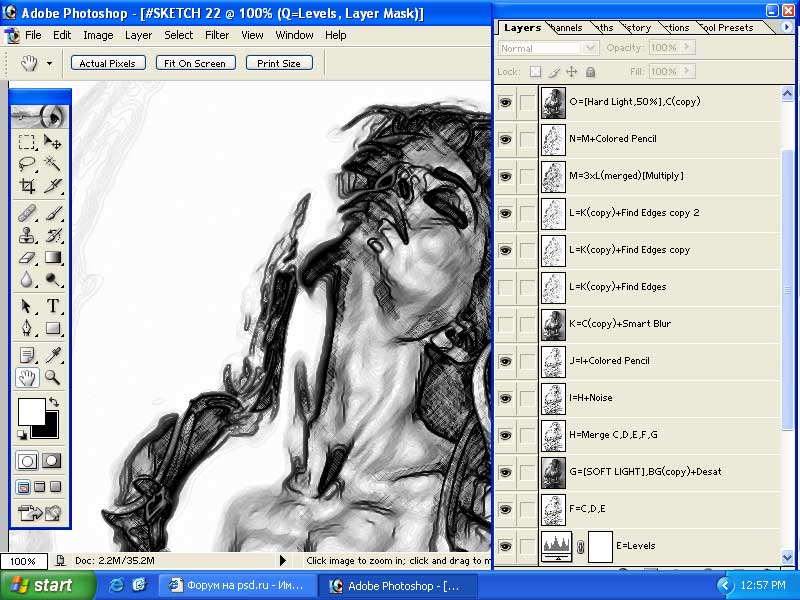Select the Type tool

coord(53,306)
